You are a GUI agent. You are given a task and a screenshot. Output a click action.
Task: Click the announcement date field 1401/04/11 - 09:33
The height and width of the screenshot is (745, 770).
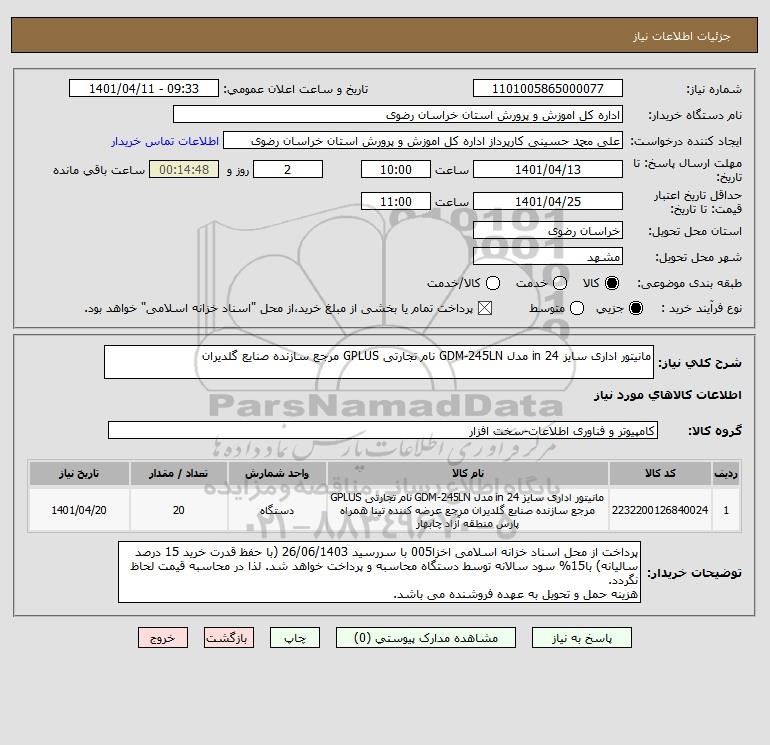144,88
